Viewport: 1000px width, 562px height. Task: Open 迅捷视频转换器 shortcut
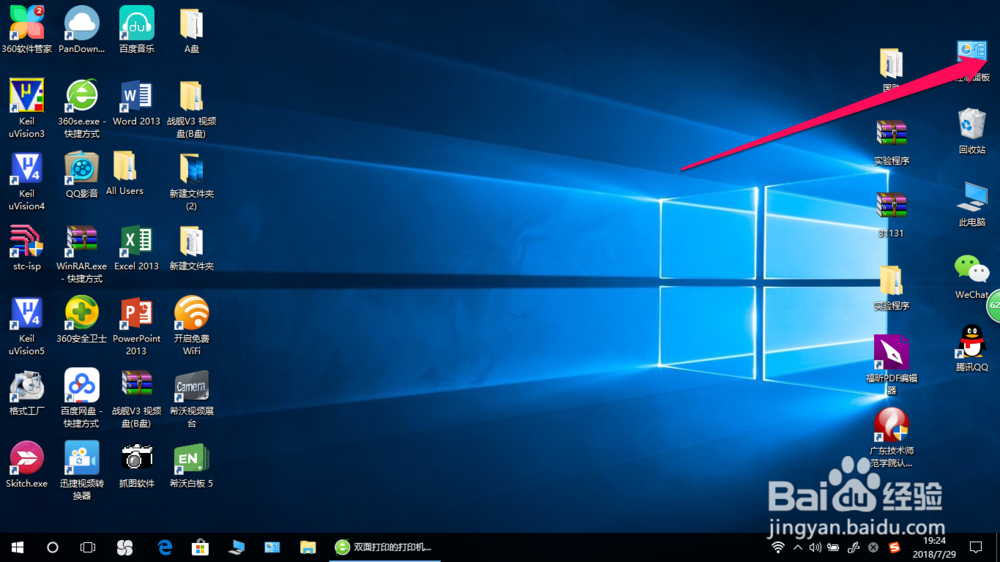point(82,459)
